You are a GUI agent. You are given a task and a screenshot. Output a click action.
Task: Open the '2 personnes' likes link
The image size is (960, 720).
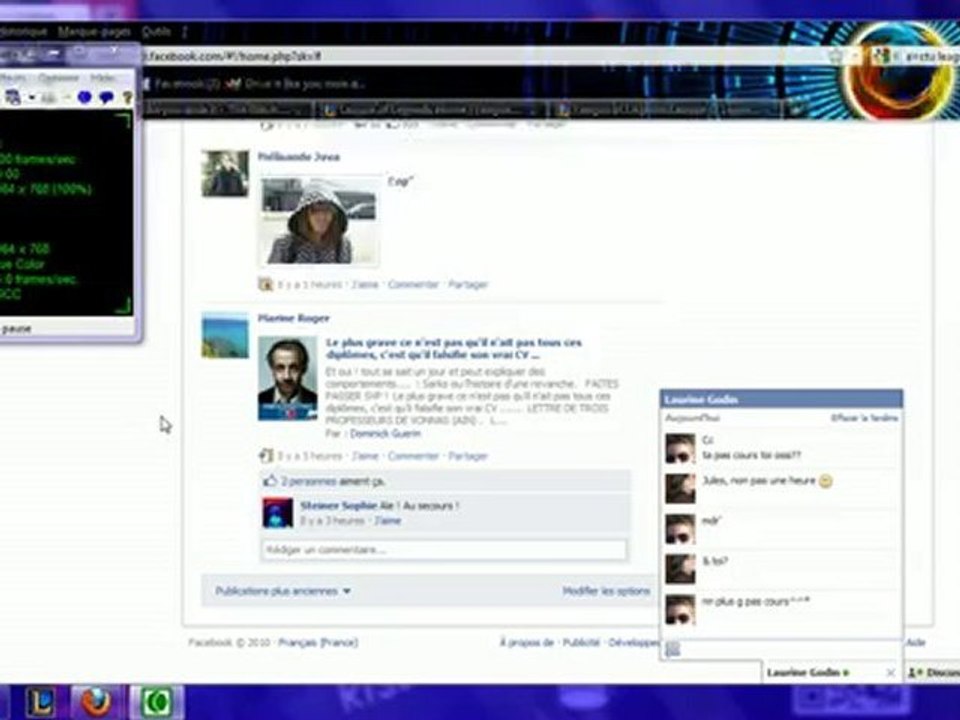pyautogui.click(x=309, y=482)
